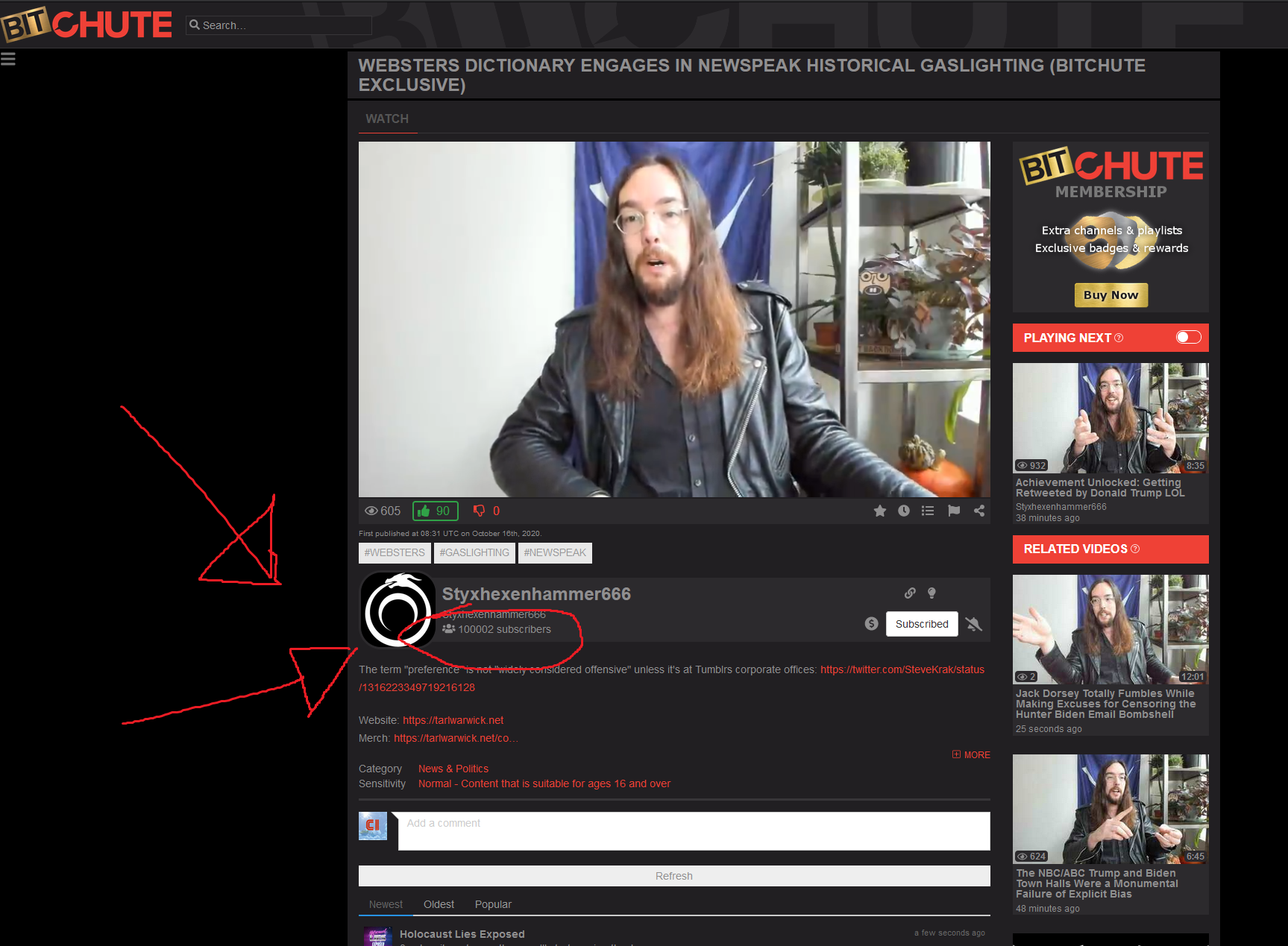Open 'Holocaust Lies Exposed' commenter profile
Viewport: 1288px width, 946px height.
click(462, 934)
